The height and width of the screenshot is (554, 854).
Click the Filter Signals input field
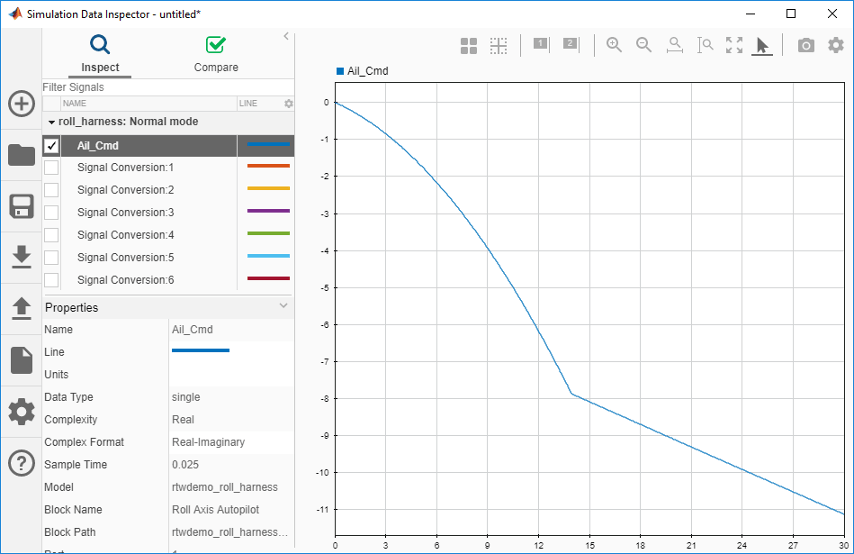(x=168, y=87)
